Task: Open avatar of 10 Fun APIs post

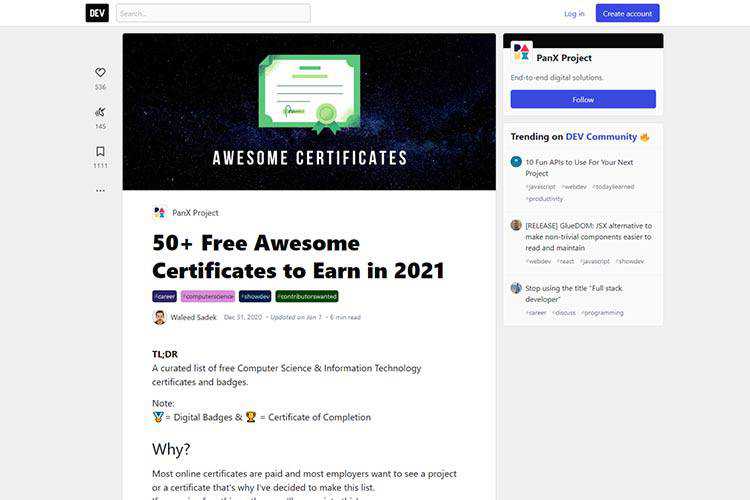Action: coord(516,162)
